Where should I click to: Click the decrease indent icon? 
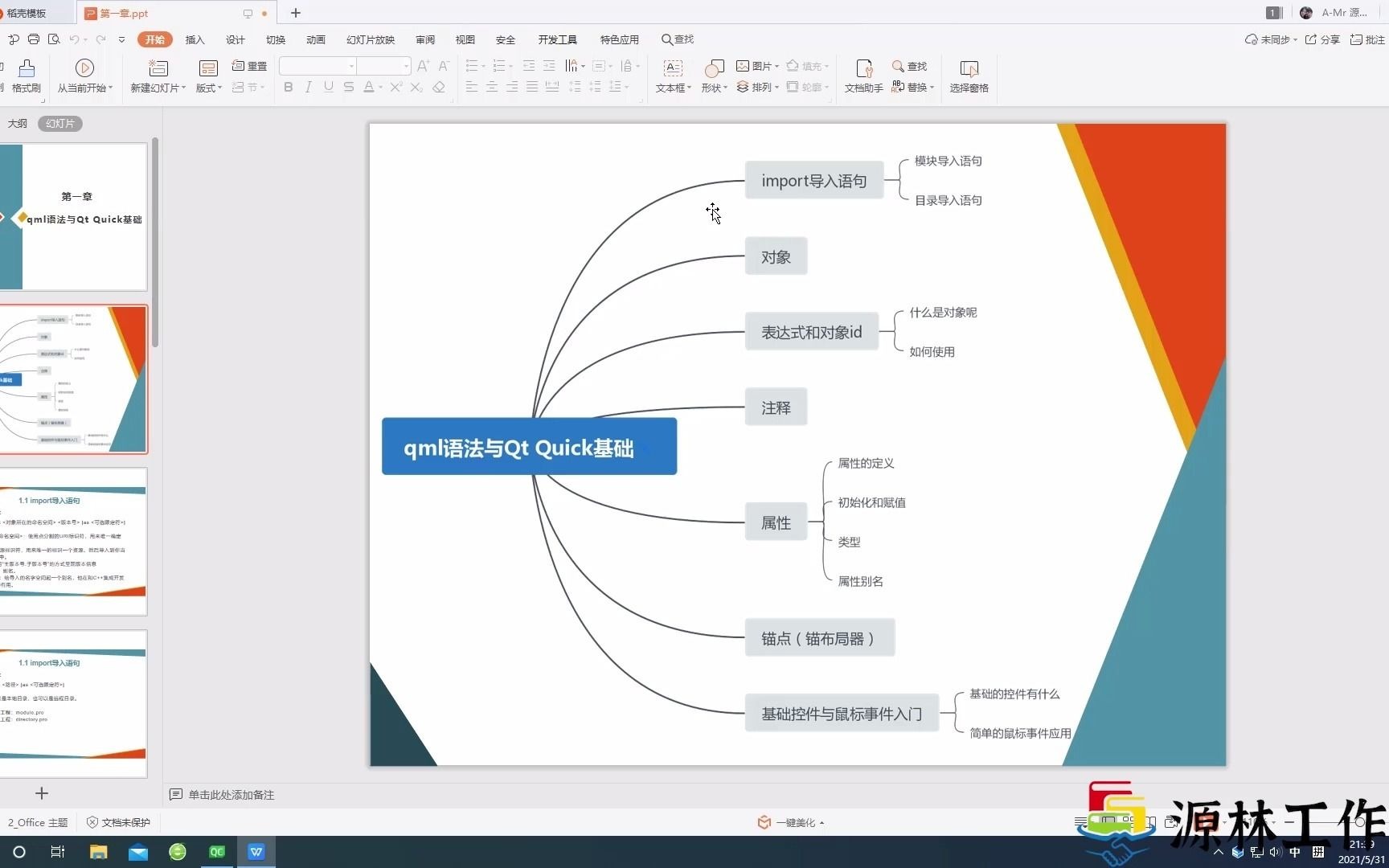pyautogui.click(x=529, y=66)
